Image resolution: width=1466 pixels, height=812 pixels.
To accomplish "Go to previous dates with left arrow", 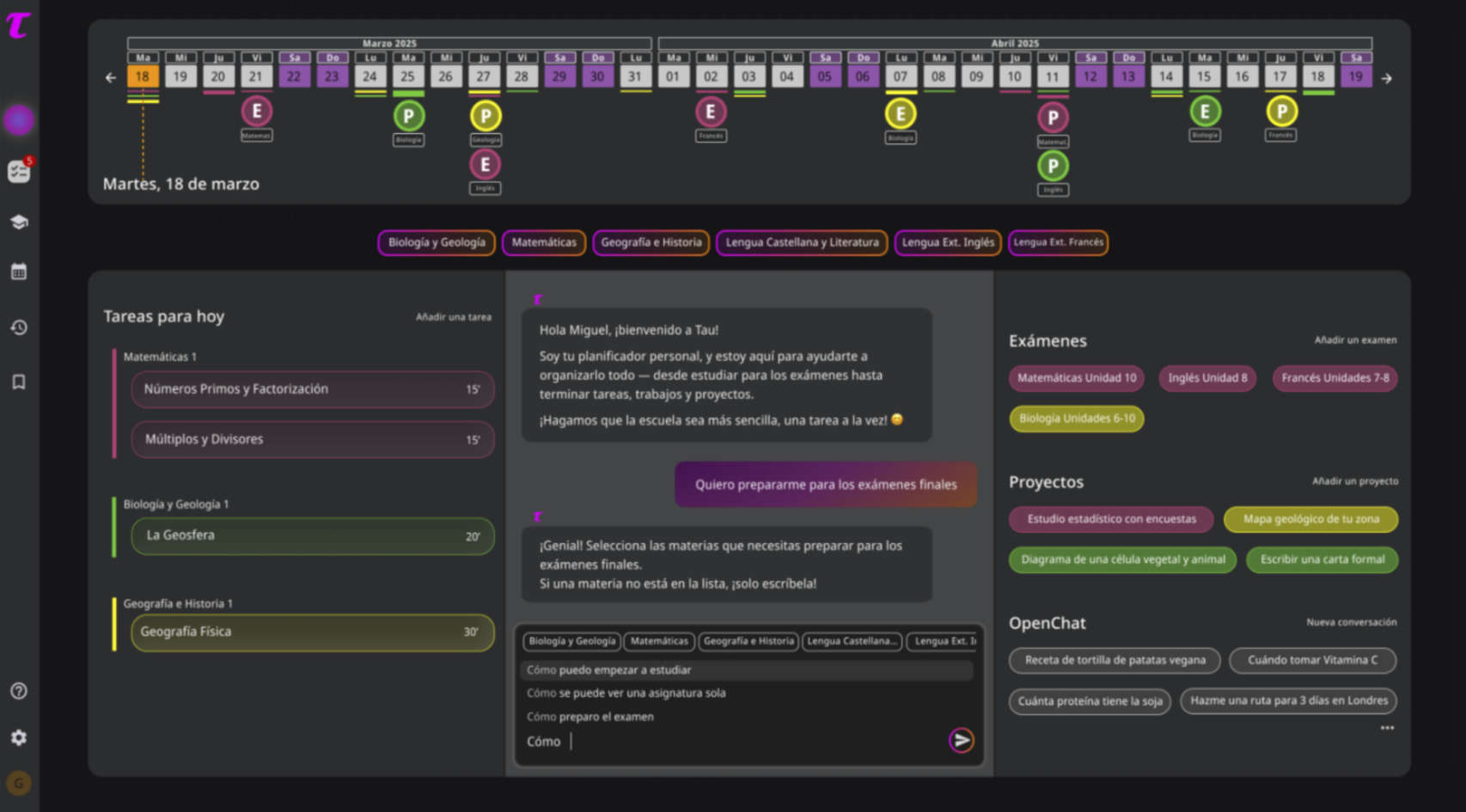I will click(111, 77).
